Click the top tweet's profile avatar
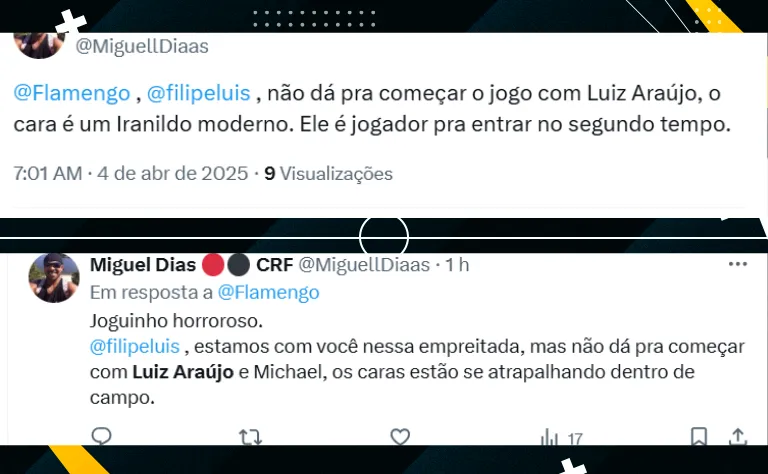Image resolution: width=768 pixels, height=474 pixels. (39, 45)
